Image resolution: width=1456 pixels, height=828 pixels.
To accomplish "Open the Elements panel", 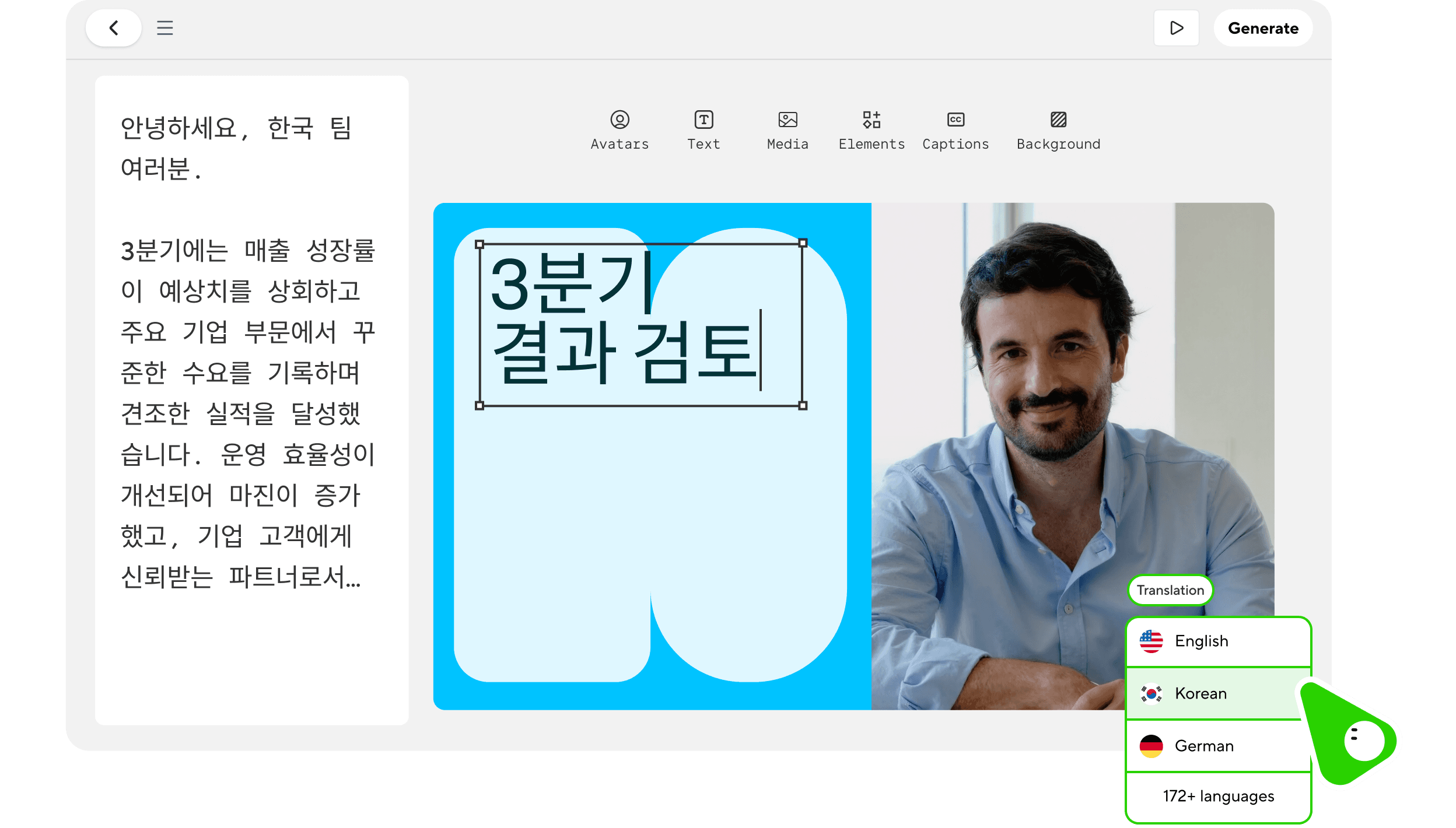I will coord(871,129).
